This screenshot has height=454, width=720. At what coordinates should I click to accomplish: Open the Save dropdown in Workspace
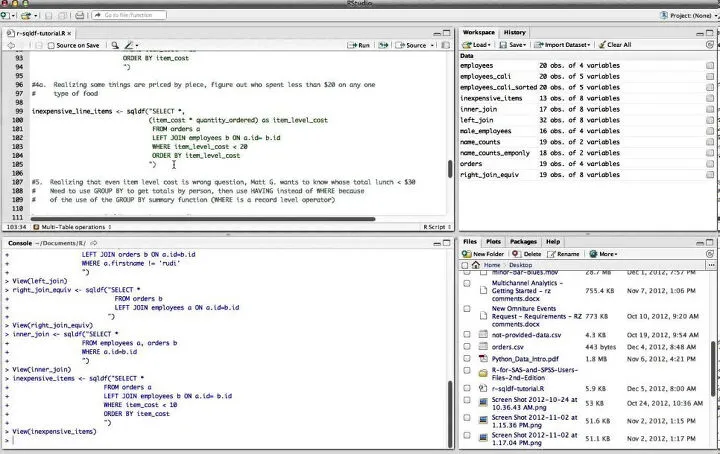pyautogui.click(x=513, y=45)
